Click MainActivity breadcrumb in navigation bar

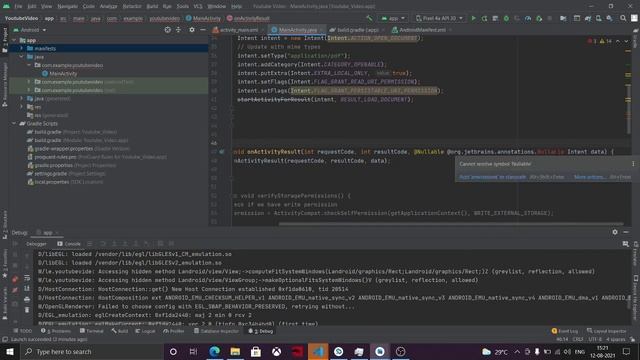[203, 18]
